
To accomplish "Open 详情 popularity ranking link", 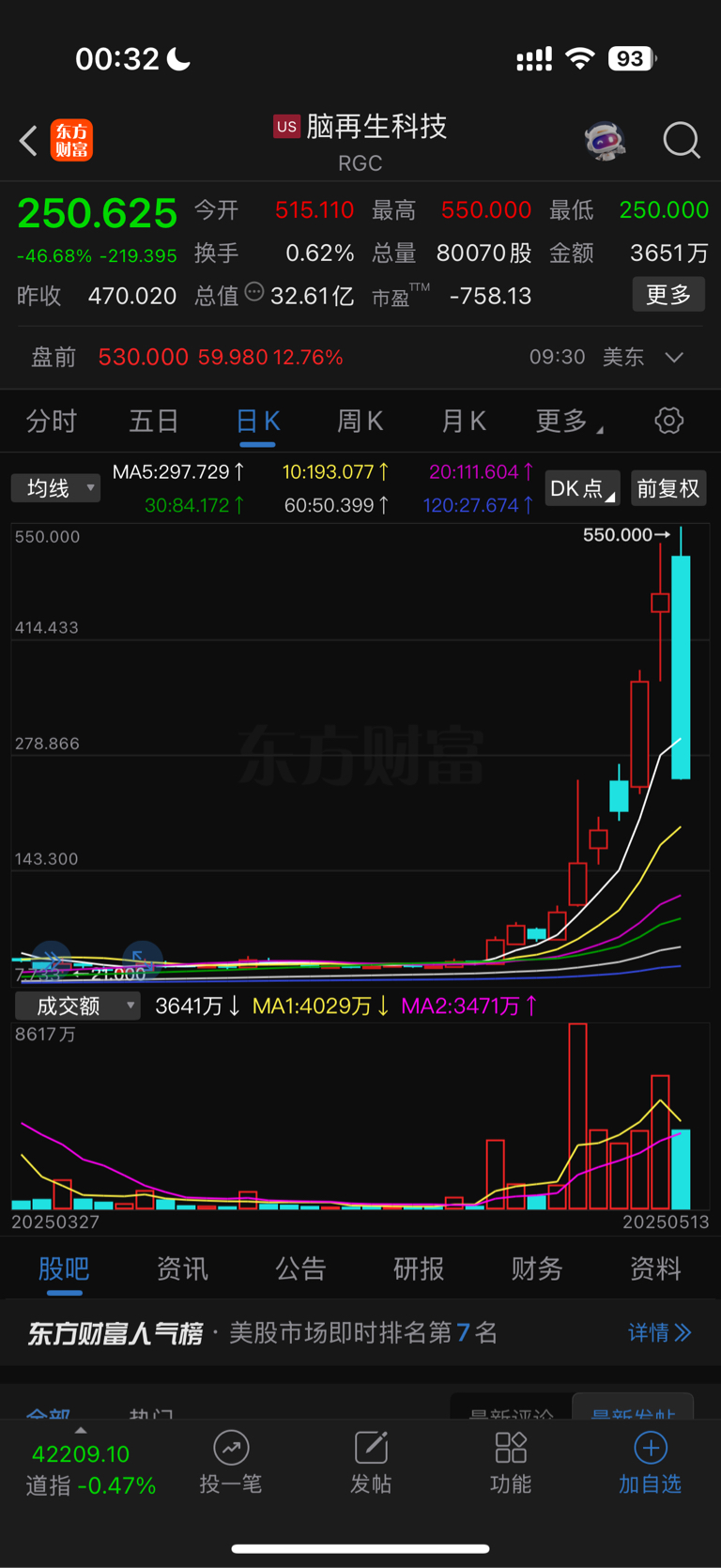I will click(659, 1332).
